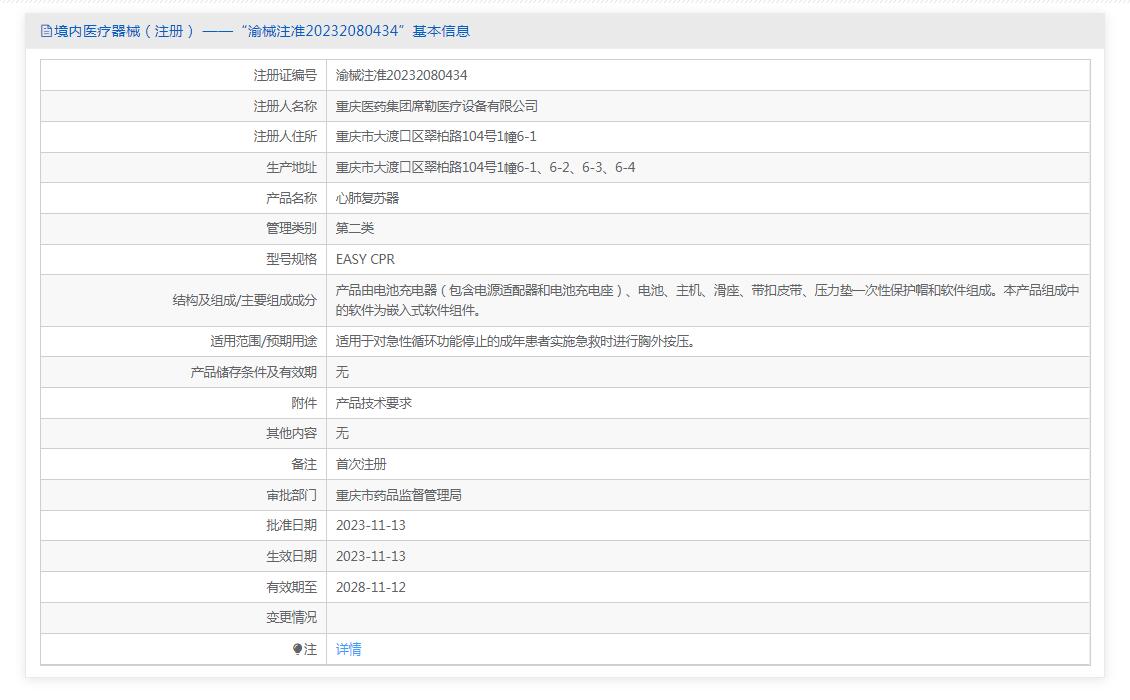Click the 第二类 management category value
The width and height of the screenshot is (1130, 700).
point(355,229)
